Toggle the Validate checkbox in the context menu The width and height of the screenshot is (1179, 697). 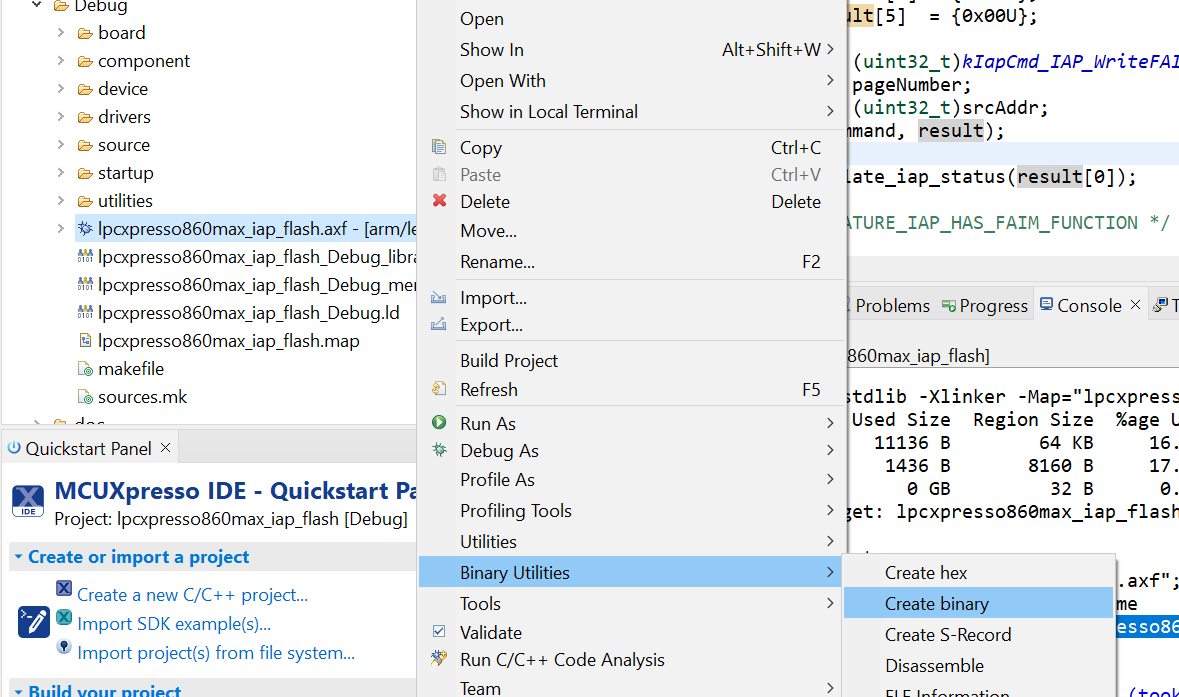(x=440, y=631)
